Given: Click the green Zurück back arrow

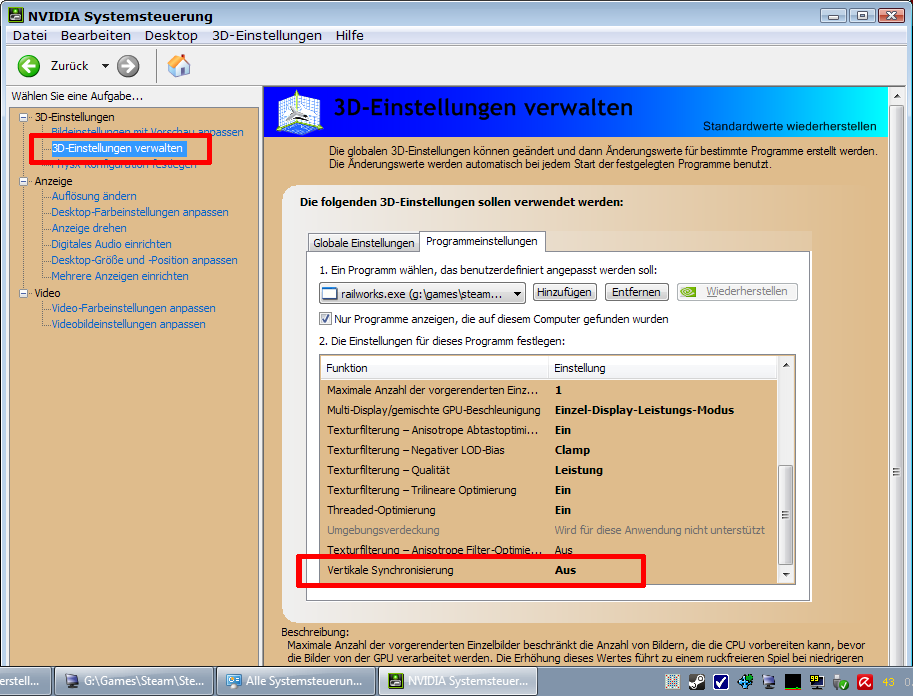Looking at the screenshot, I should [29, 66].
